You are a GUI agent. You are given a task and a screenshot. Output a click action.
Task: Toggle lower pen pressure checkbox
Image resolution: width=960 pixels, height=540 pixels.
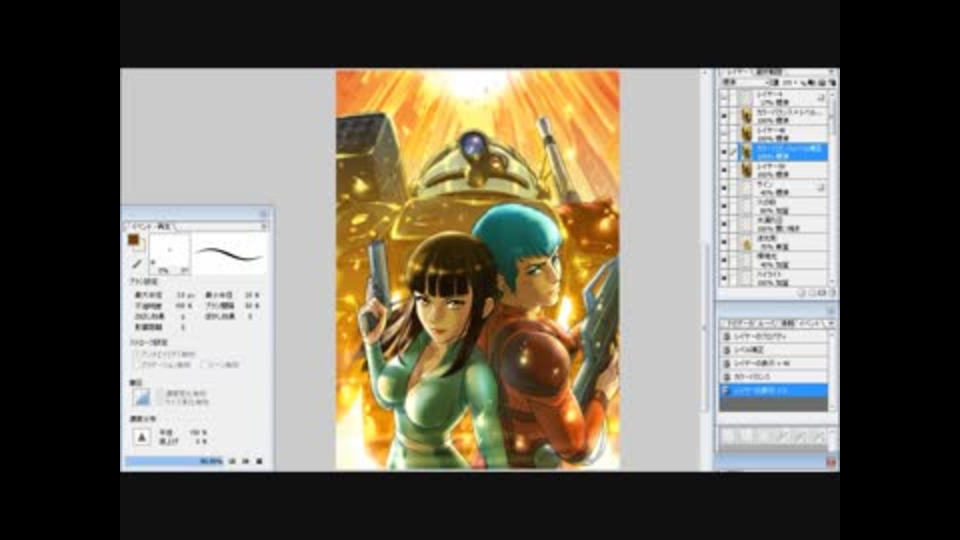point(160,402)
